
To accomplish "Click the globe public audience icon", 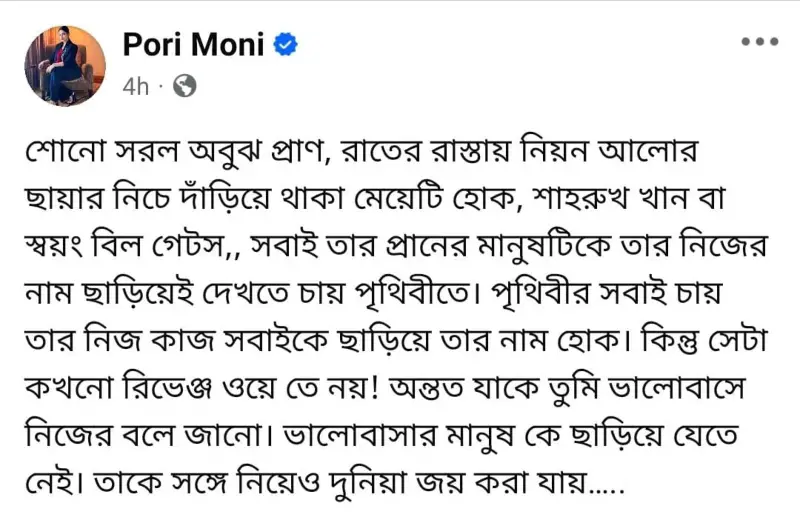I will (185, 86).
